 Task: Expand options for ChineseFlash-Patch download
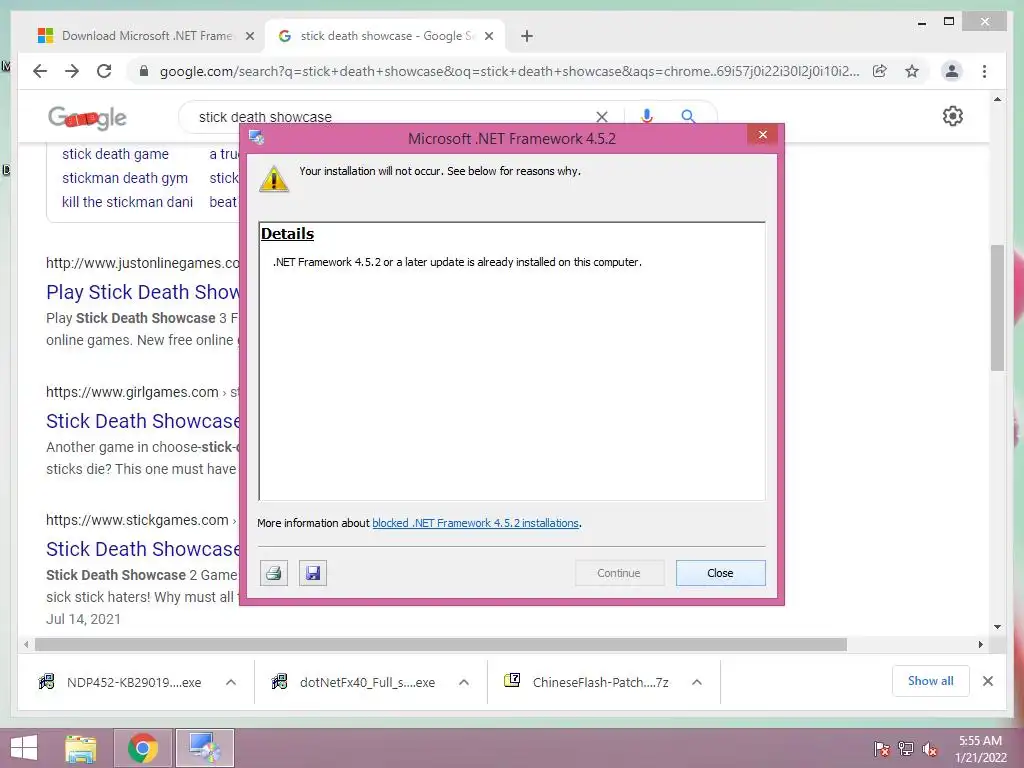697,682
